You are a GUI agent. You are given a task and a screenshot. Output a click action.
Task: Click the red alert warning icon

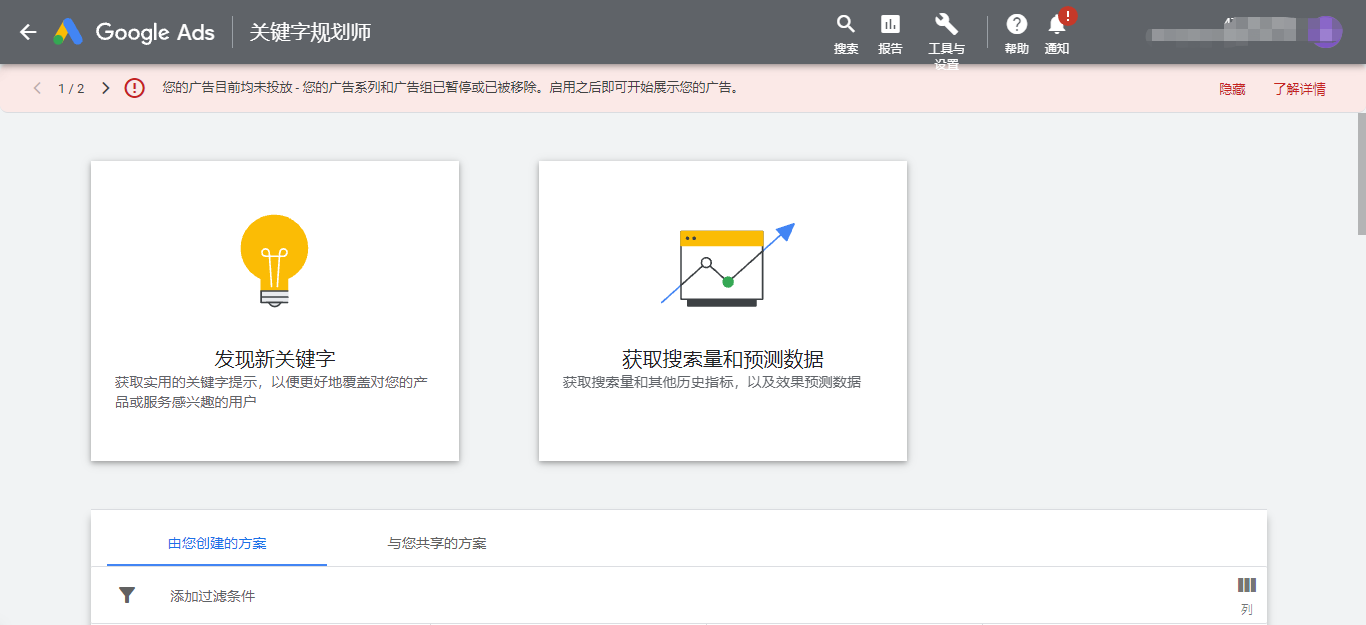pyautogui.click(x=135, y=88)
